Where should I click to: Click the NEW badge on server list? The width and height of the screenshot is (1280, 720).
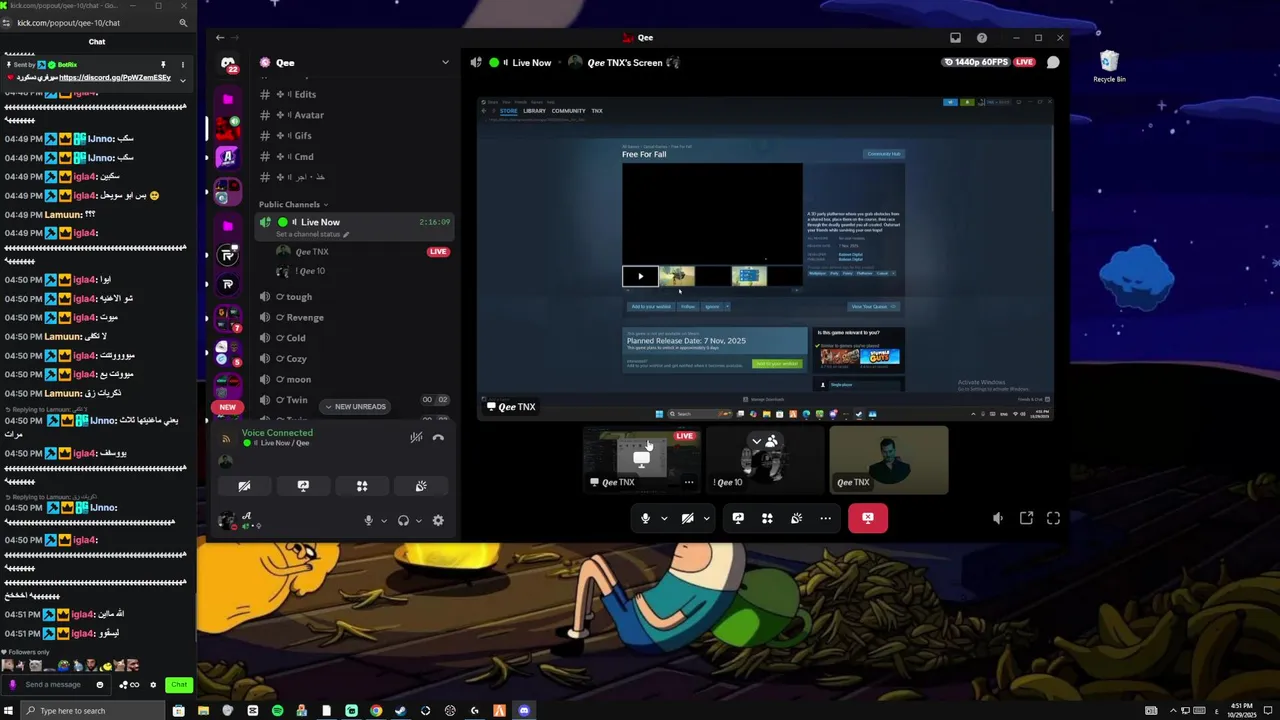click(x=228, y=407)
